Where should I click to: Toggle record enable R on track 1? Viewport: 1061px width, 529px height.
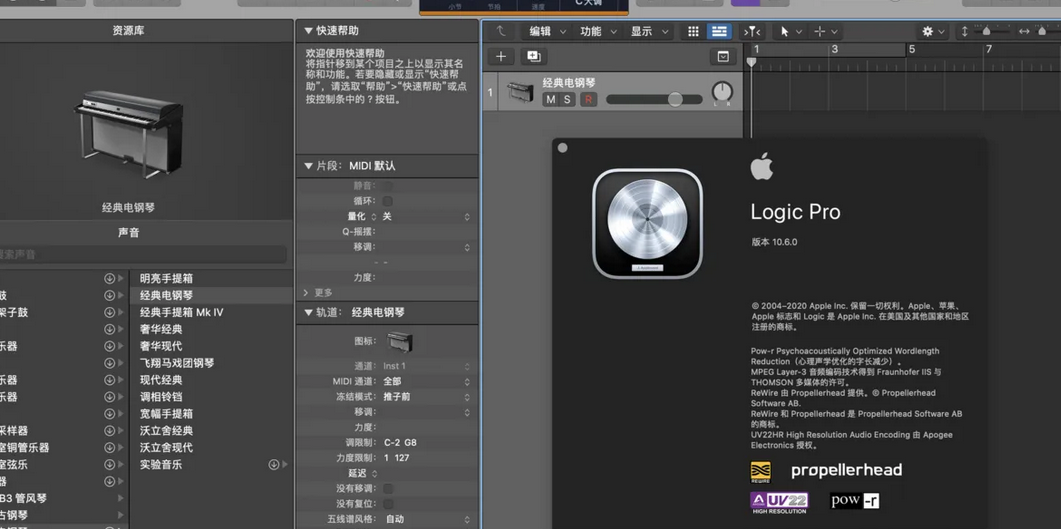point(588,99)
